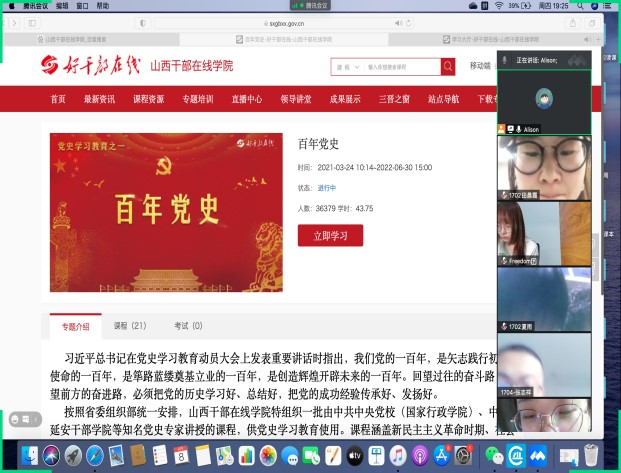The image size is (621, 473).
Task: Open the course type dropdown in search
Action: pos(345,67)
